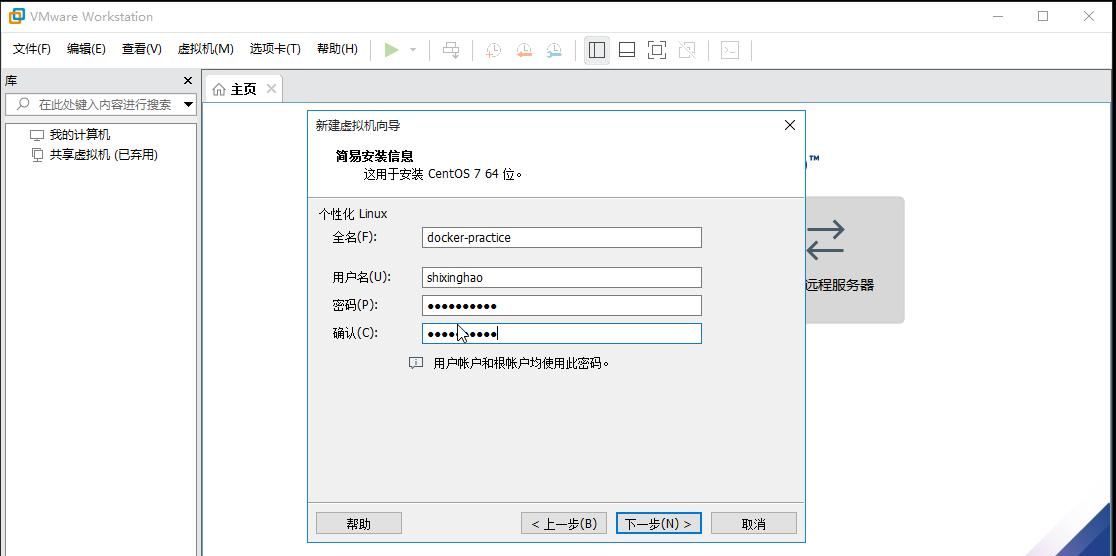The width and height of the screenshot is (1116, 556).
Task: Click the console view icon
Action: click(x=730, y=50)
